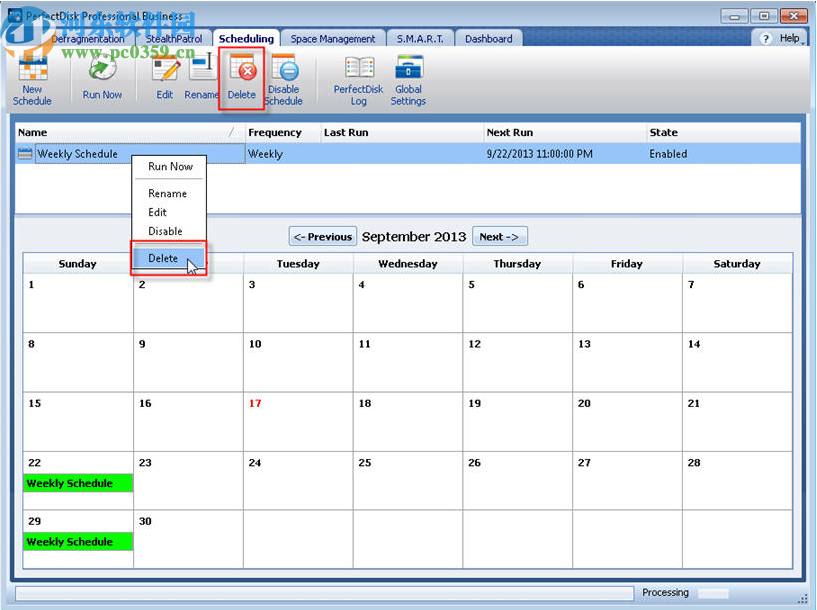Click the Previous month button
Screen dimensions: 817x610
[x=322, y=236]
